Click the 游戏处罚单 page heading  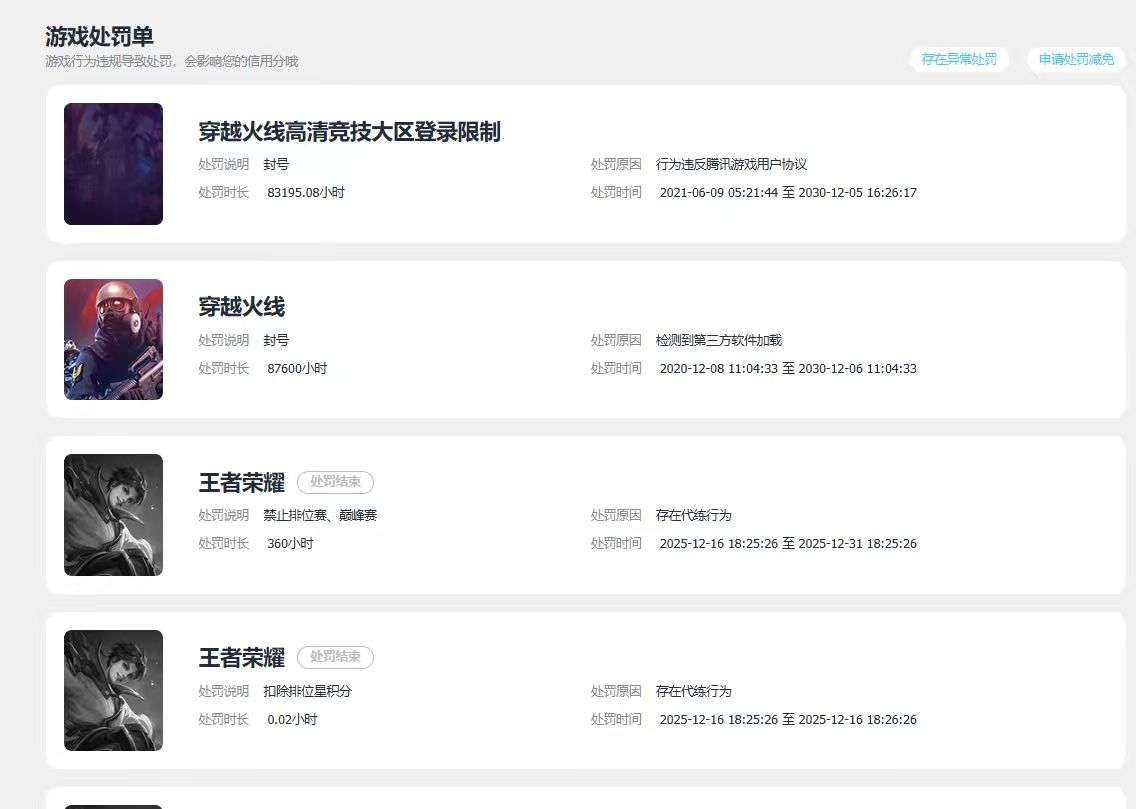(x=99, y=36)
